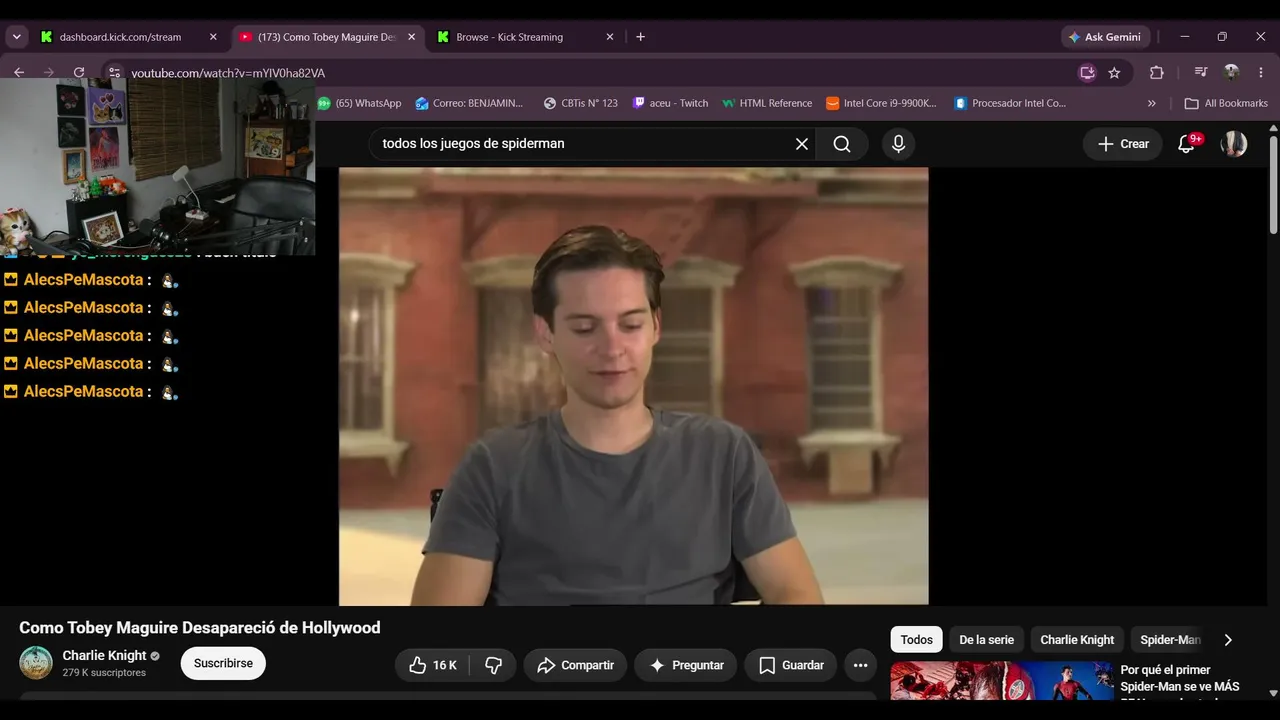Go back to the previous page
Screen dimensions: 1280x720
tap(19, 73)
